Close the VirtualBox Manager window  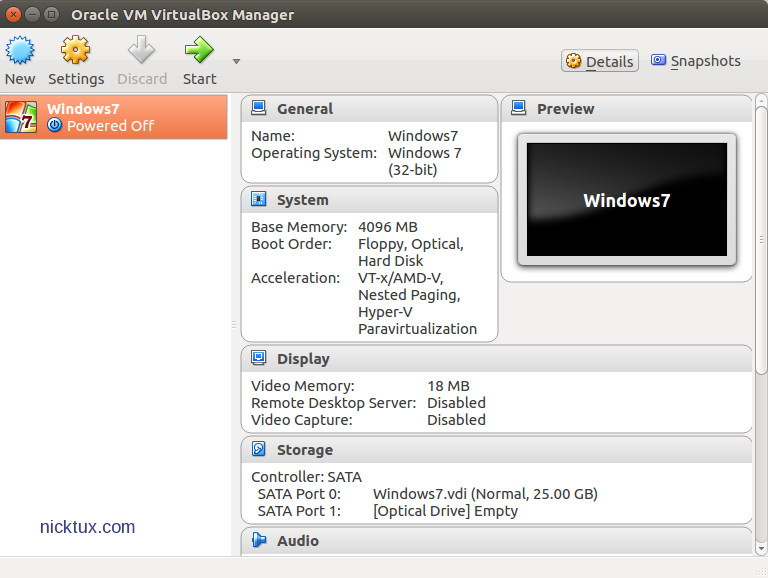(x=14, y=14)
